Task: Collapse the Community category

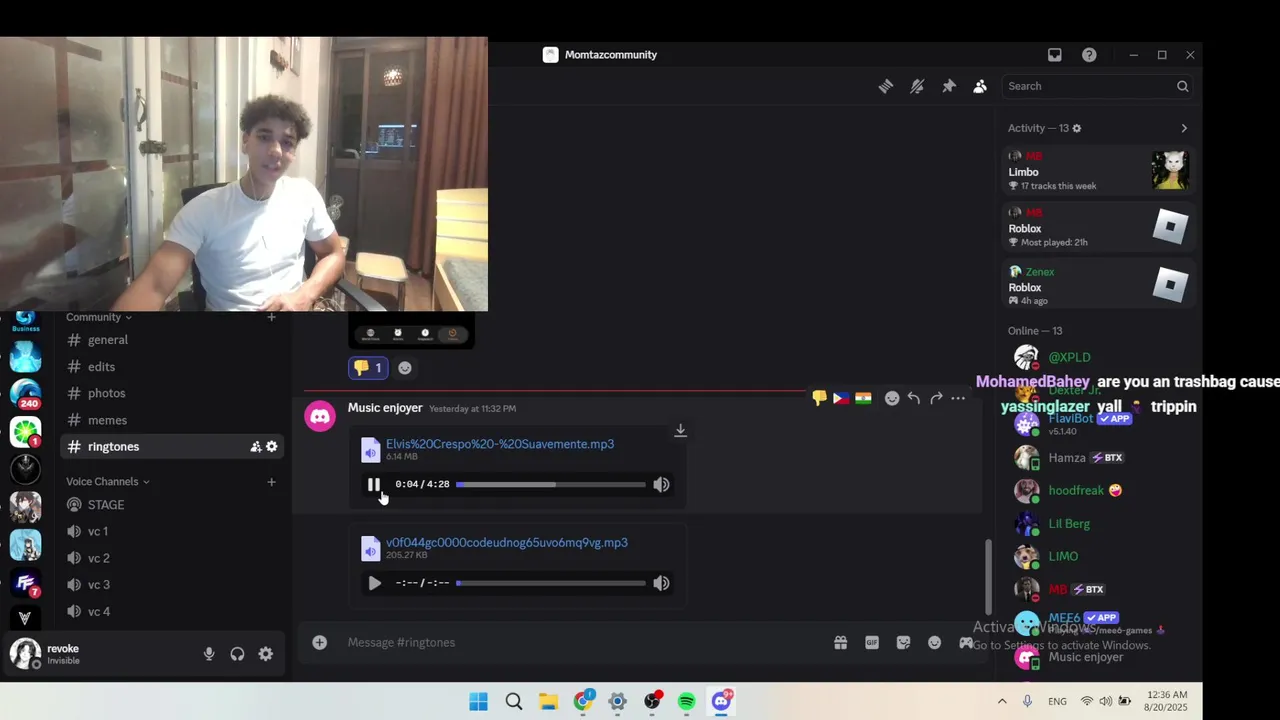Action: point(98,317)
